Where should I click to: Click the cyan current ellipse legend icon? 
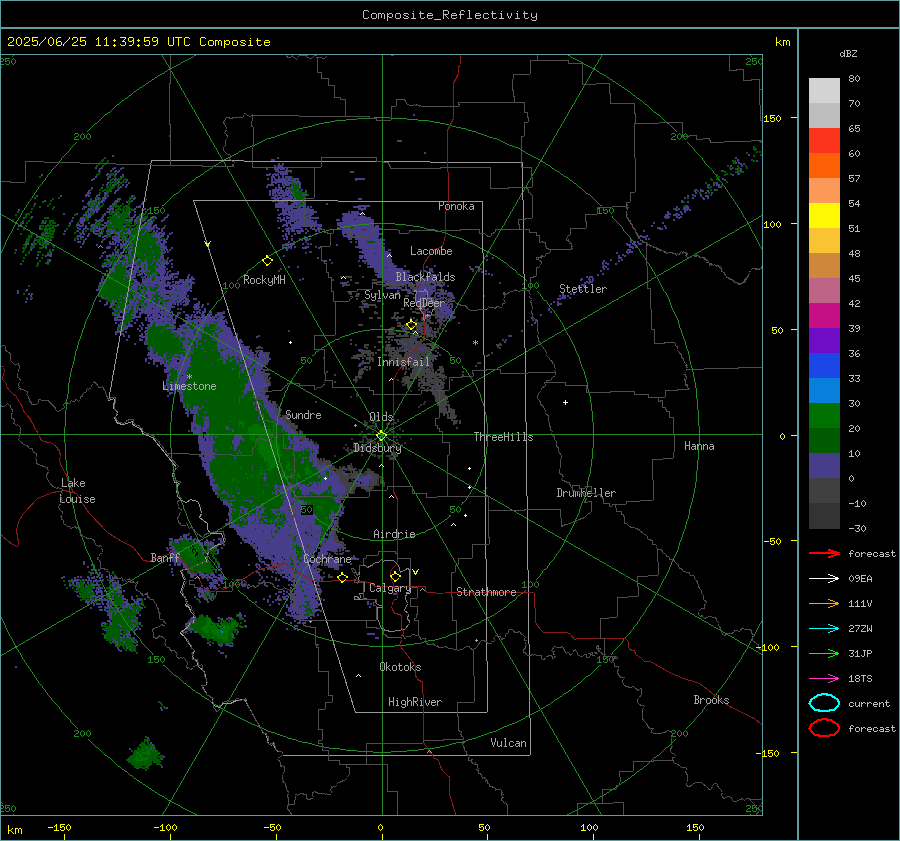click(824, 703)
